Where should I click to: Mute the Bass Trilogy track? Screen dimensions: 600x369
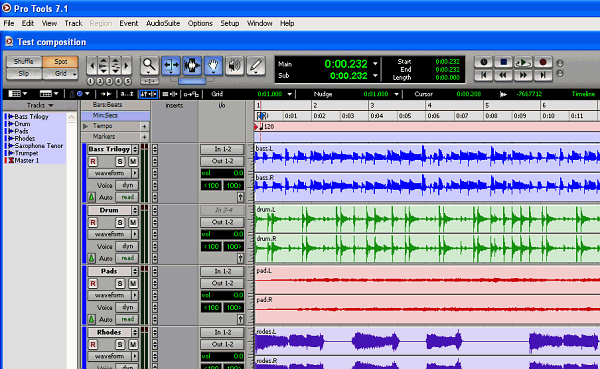(133, 162)
